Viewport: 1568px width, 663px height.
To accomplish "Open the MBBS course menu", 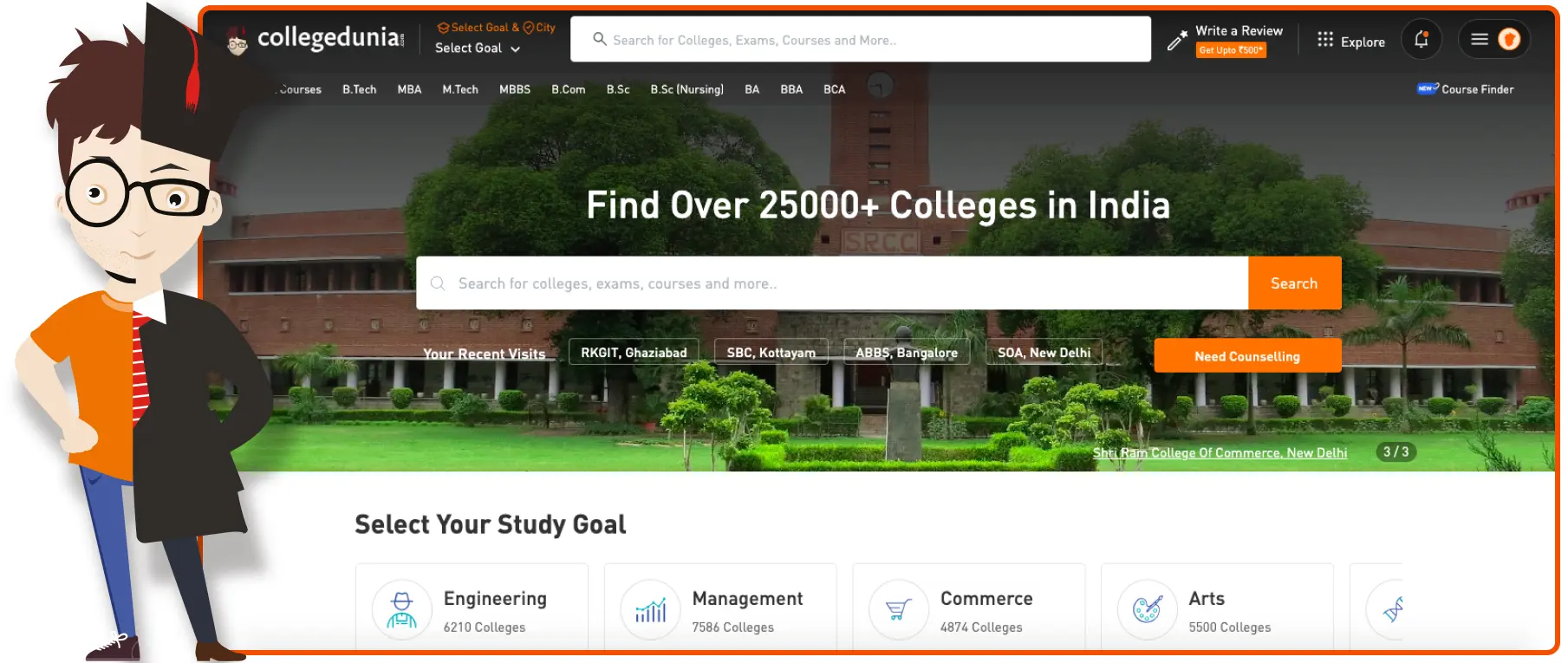I will pos(515,89).
